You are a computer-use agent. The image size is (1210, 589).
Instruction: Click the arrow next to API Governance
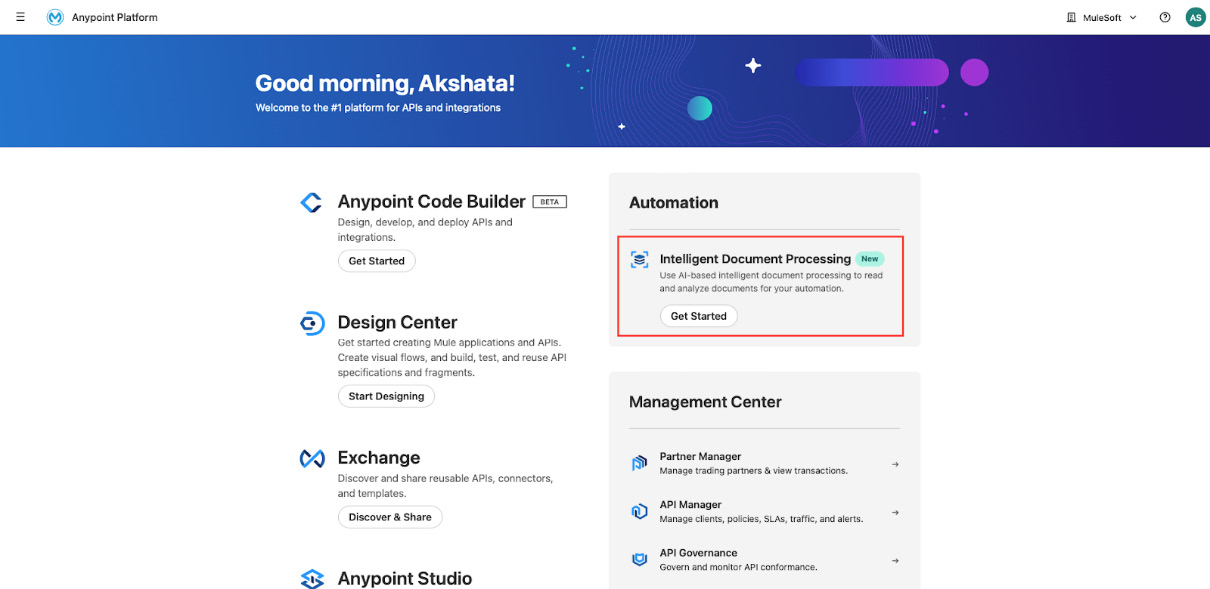[x=895, y=560]
